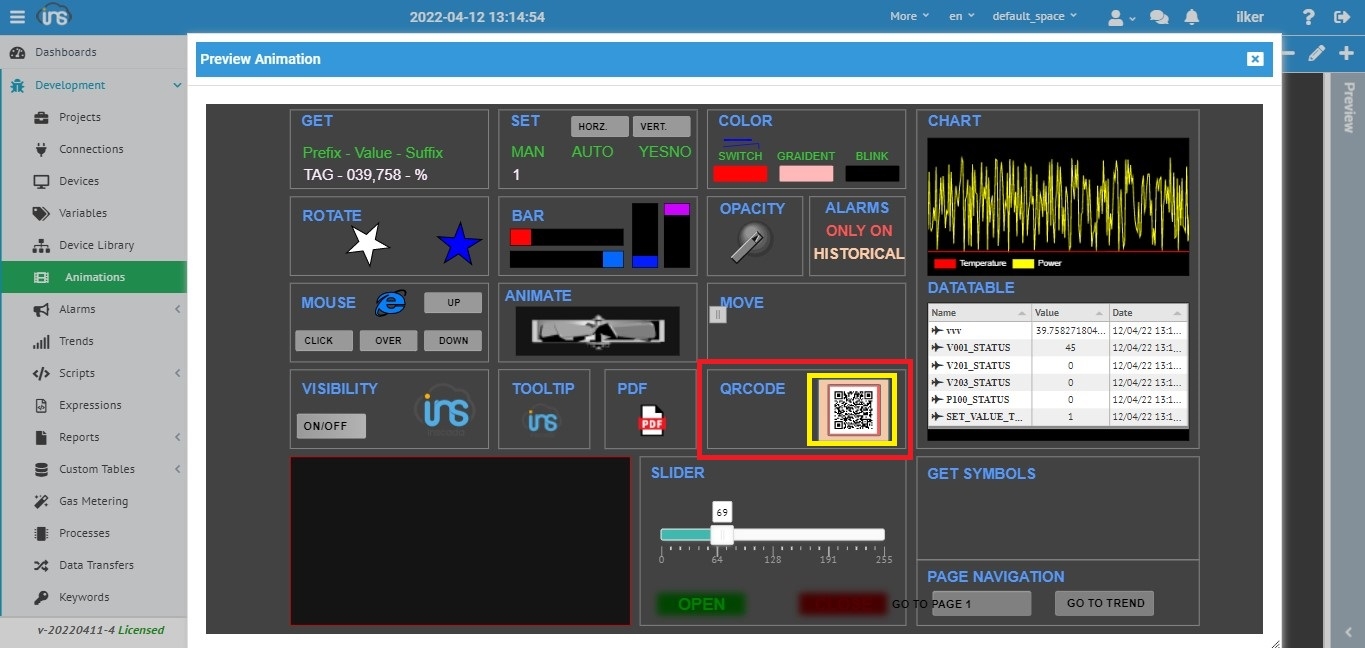This screenshot has width=1365, height=648.
Task: Switch the set orientation to HORZ.
Action: (600, 127)
